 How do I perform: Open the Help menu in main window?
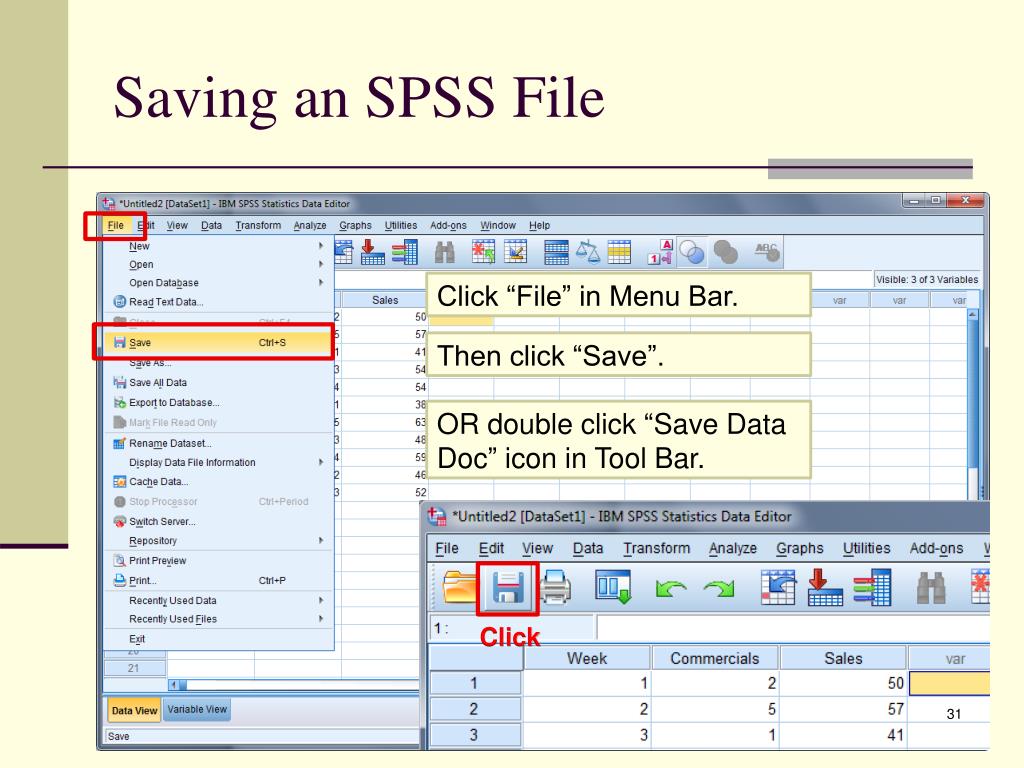pyautogui.click(x=539, y=225)
